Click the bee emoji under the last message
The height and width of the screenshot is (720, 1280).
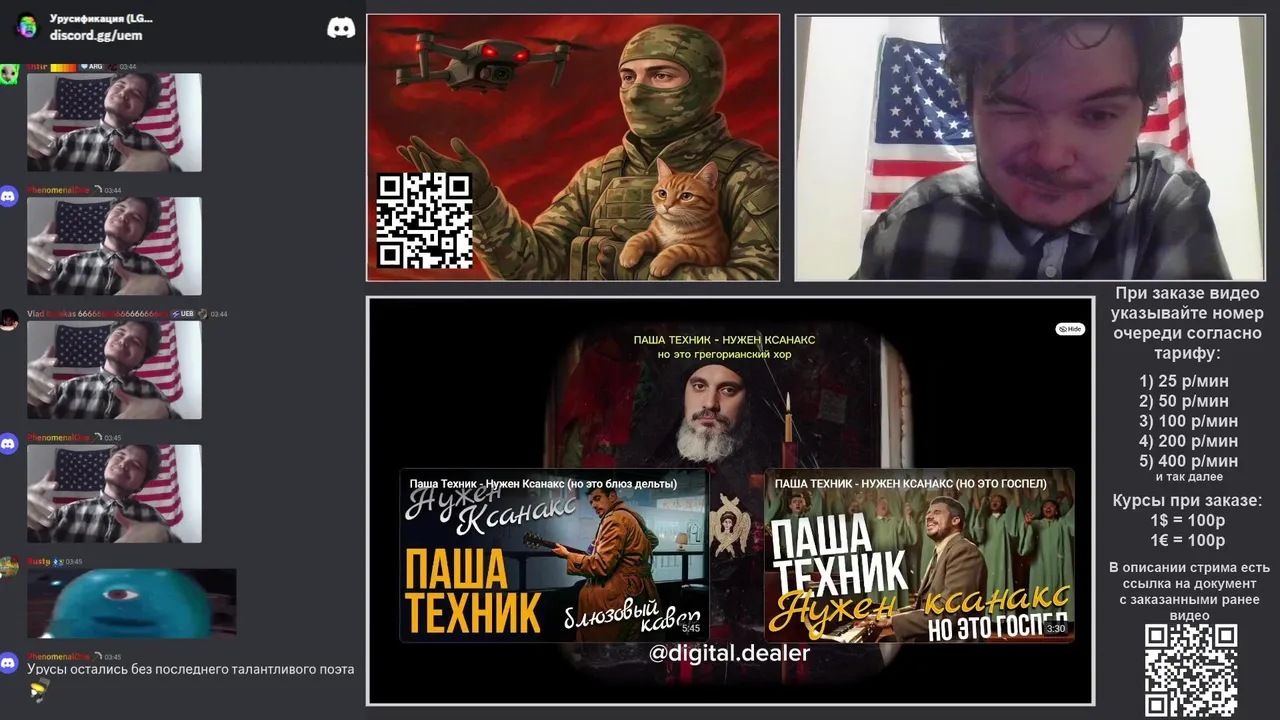click(x=38, y=688)
